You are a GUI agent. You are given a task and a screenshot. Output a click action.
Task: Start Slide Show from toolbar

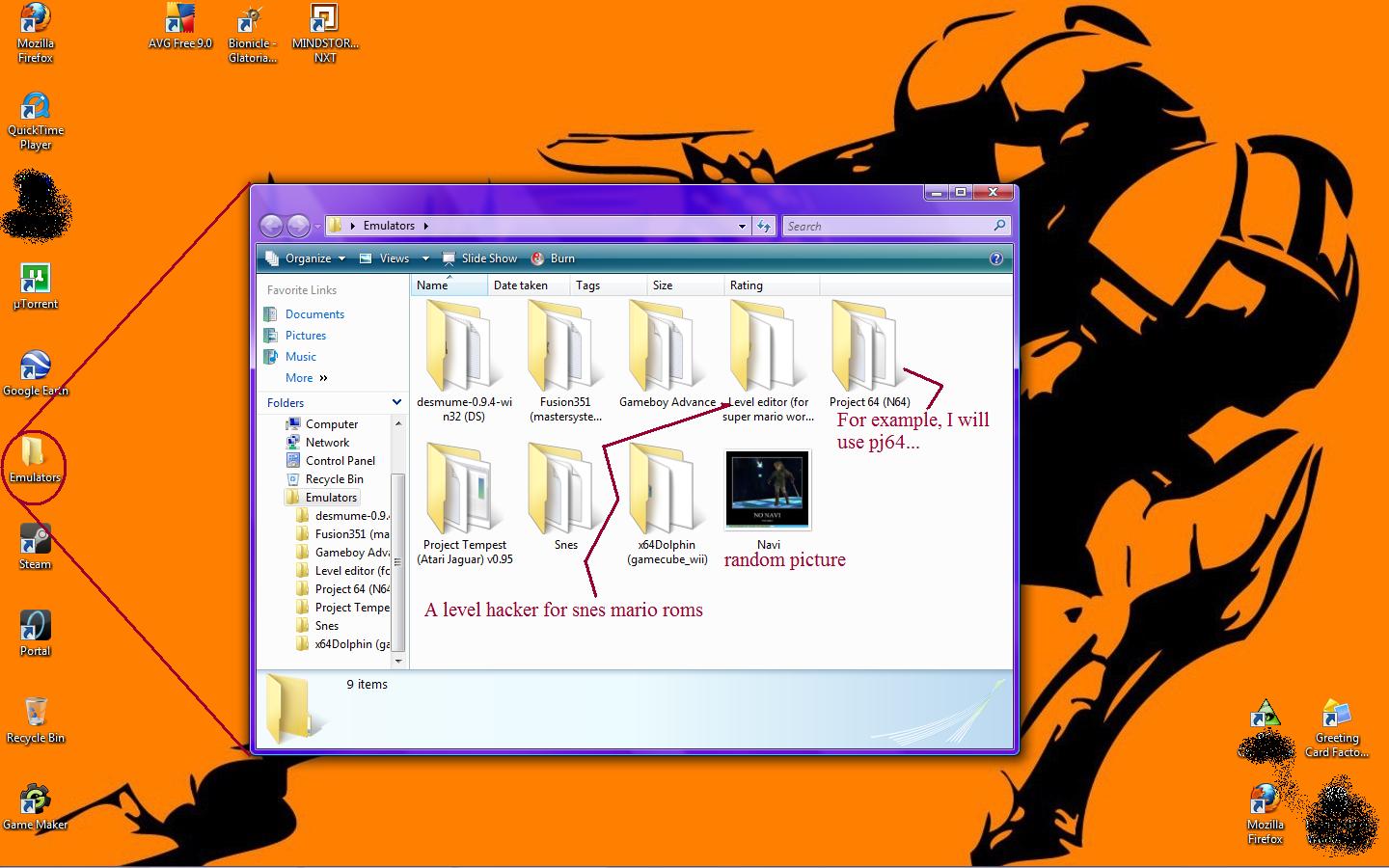coord(479,258)
